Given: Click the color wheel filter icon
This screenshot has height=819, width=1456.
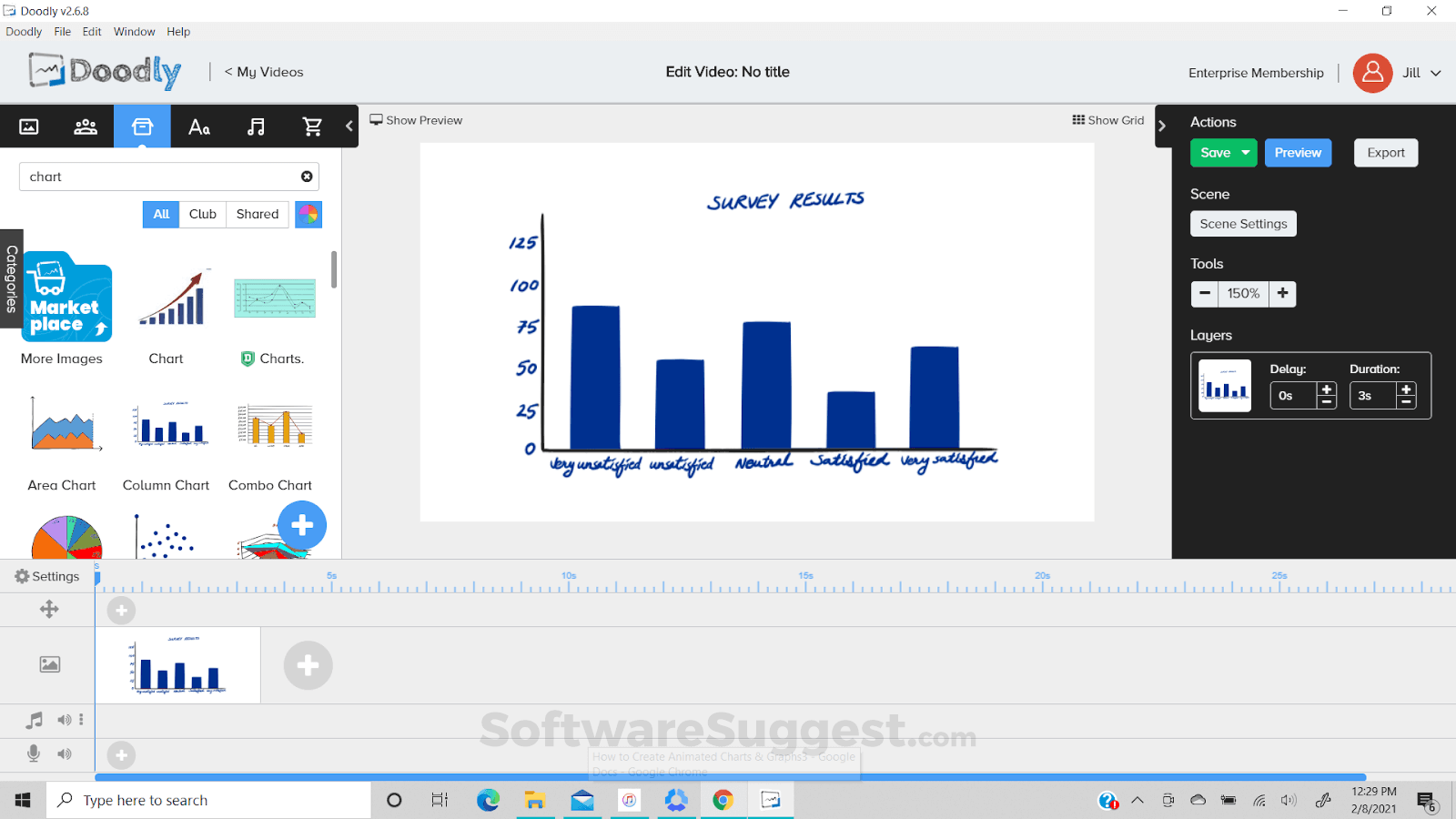Looking at the screenshot, I should pyautogui.click(x=308, y=215).
